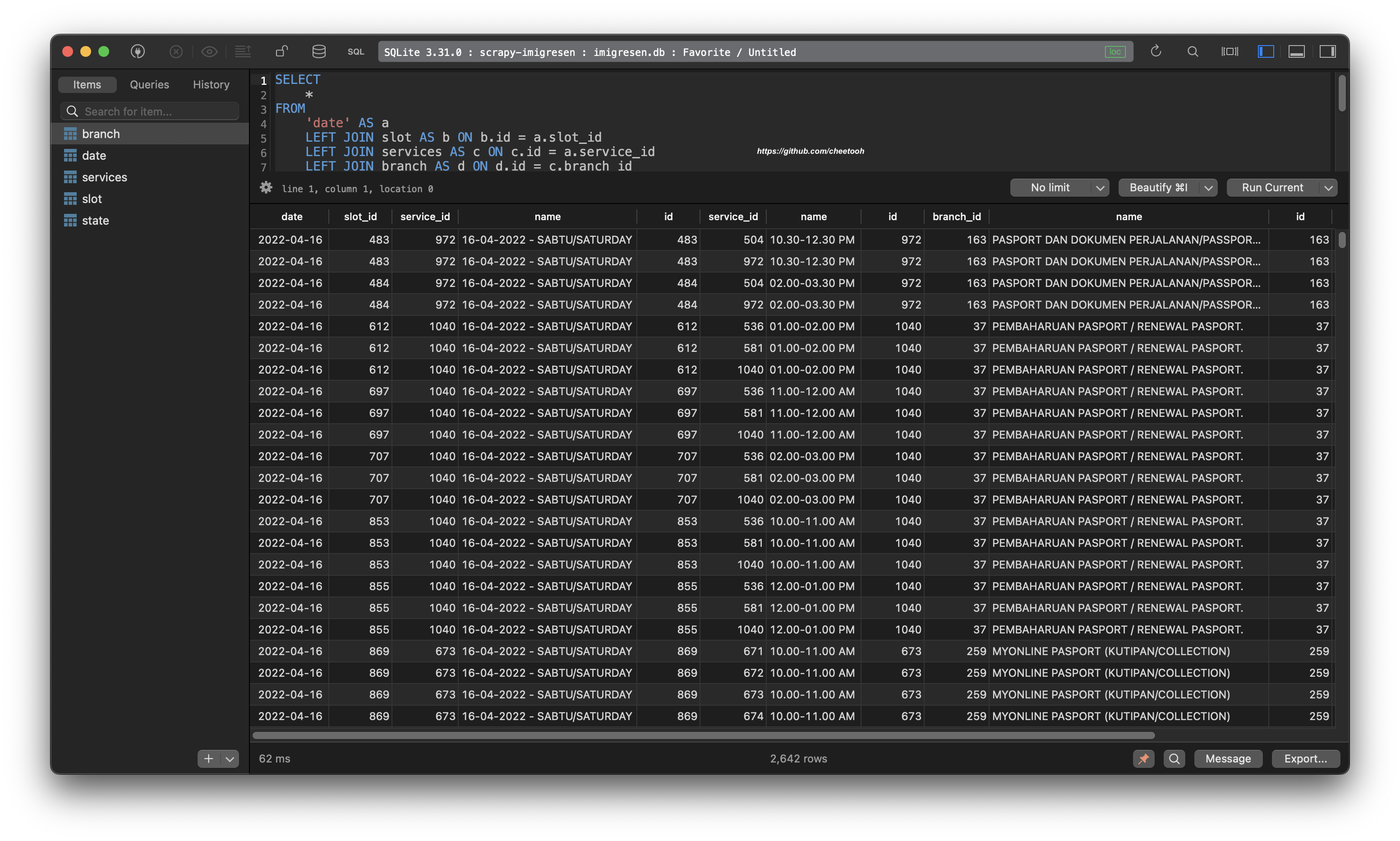Expand the add item chevron menu
Image resolution: width=1400 pixels, height=841 pixels.
[230, 759]
